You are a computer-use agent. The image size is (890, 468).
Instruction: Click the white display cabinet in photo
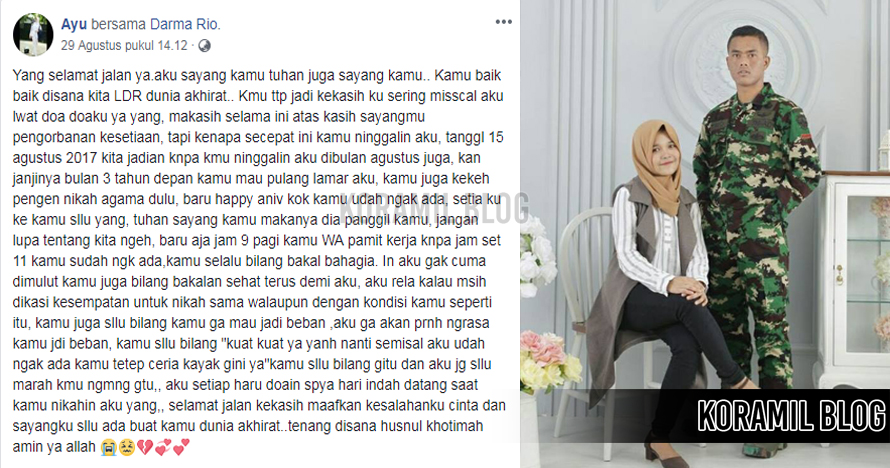[x=853, y=280]
